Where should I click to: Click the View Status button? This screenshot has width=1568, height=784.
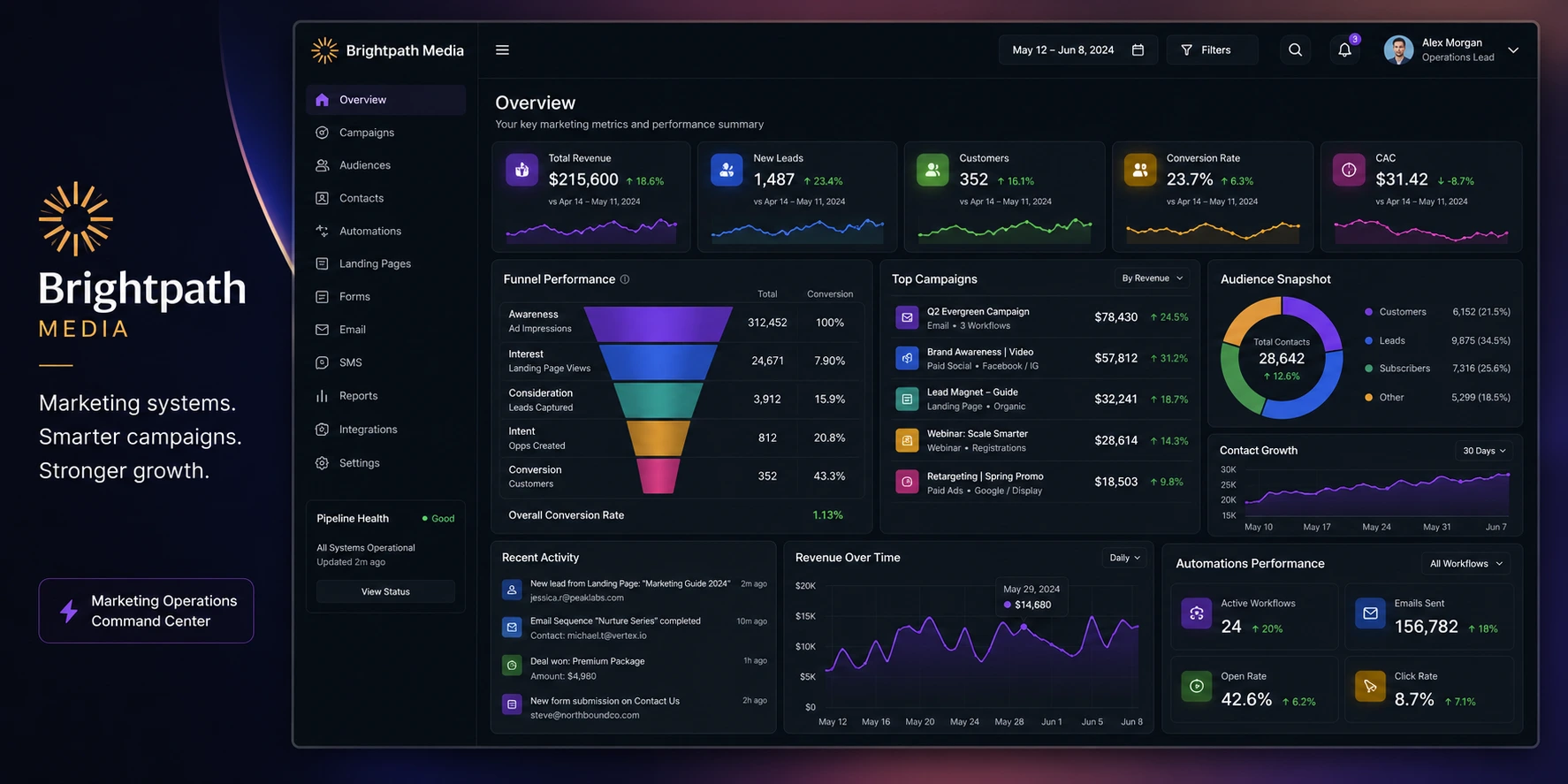pos(385,591)
